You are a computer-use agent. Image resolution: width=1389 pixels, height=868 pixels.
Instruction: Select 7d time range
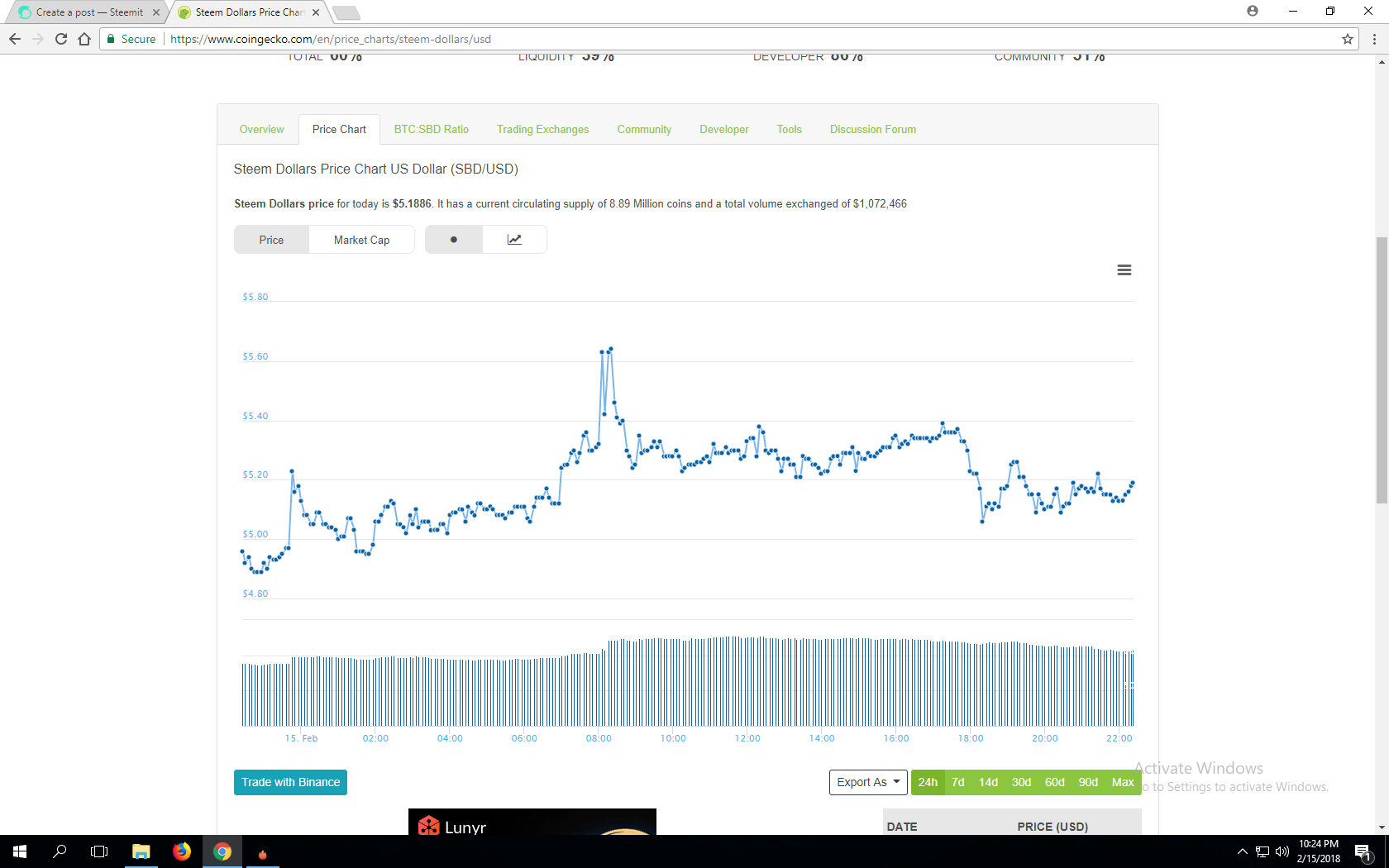tap(958, 782)
